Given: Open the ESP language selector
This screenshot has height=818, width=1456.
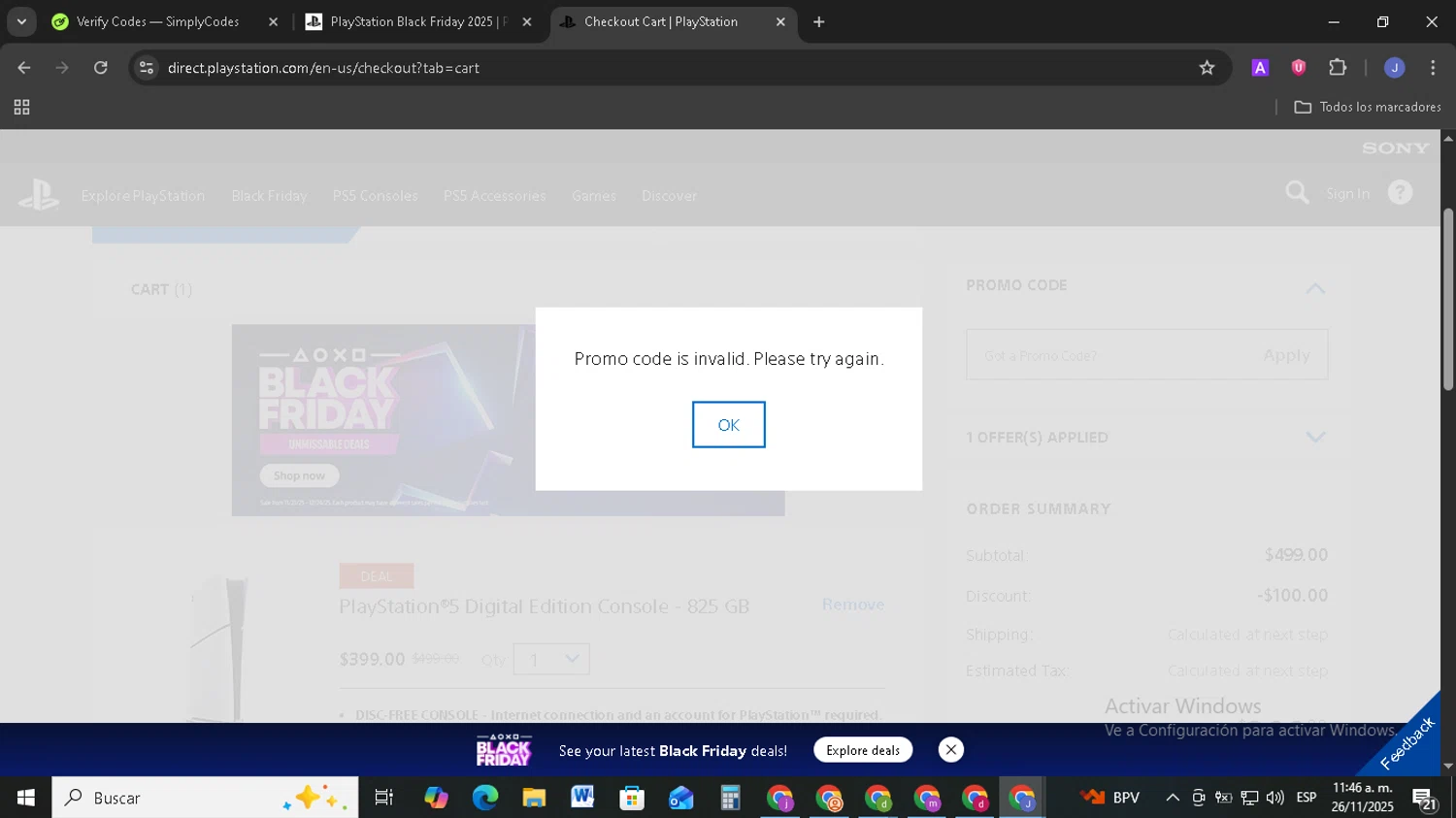Looking at the screenshot, I should click(x=1307, y=798).
